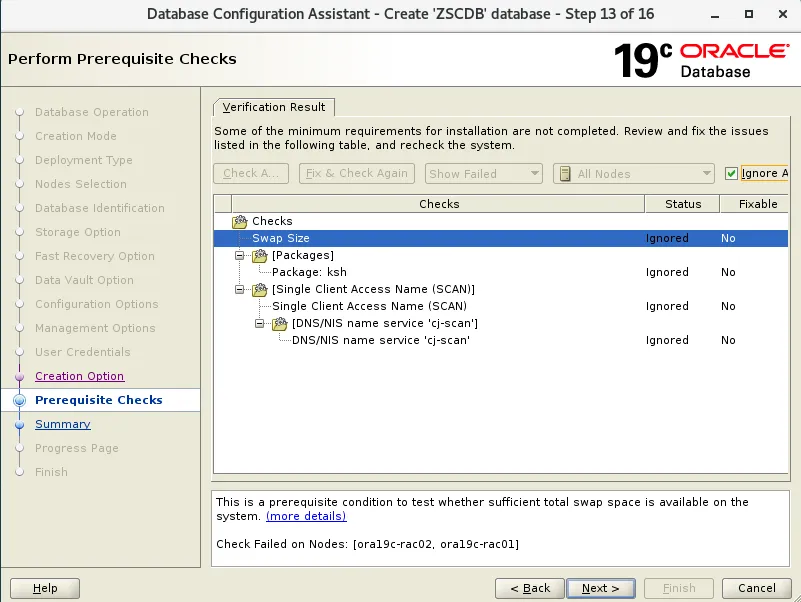Click the Fix & Check Again button
The image size is (801, 602).
tap(357, 173)
